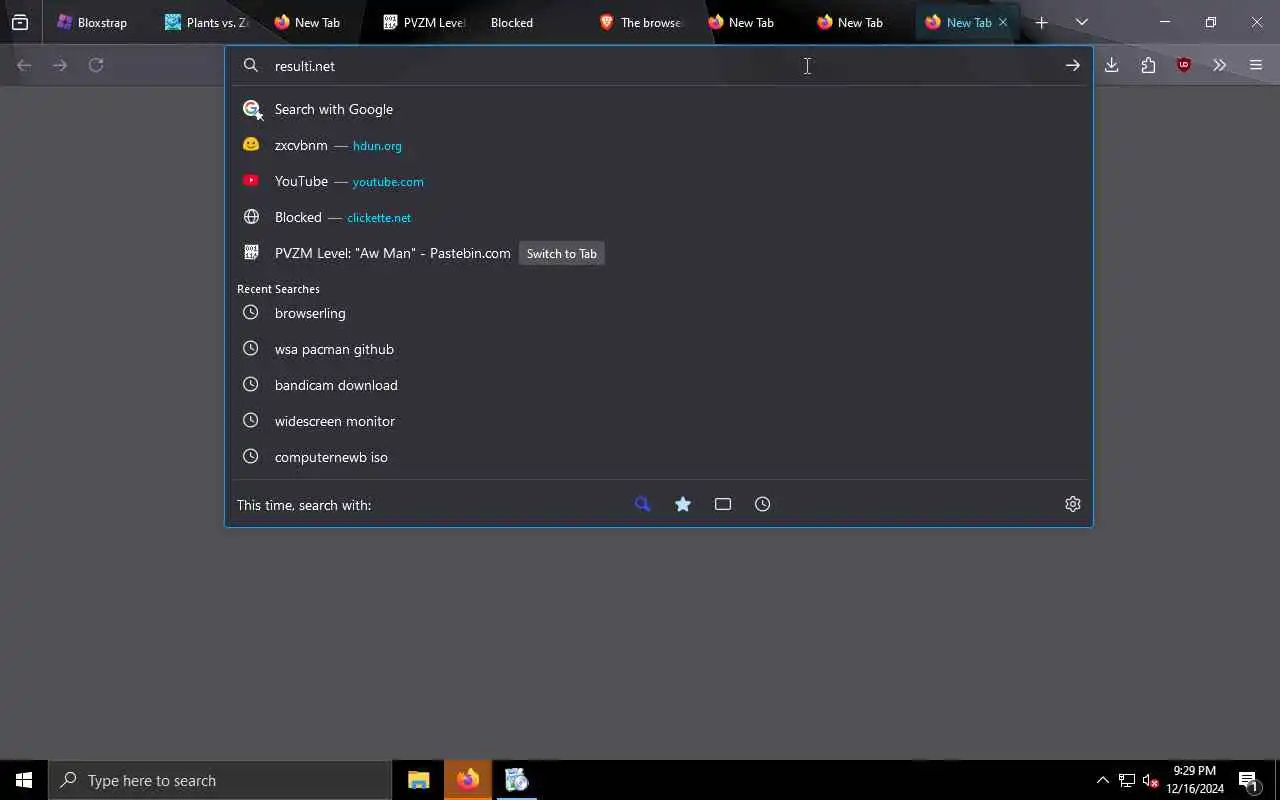Open Firefox View recent browsing icon
Viewport: 1280px width, 800px height.
coord(20,22)
